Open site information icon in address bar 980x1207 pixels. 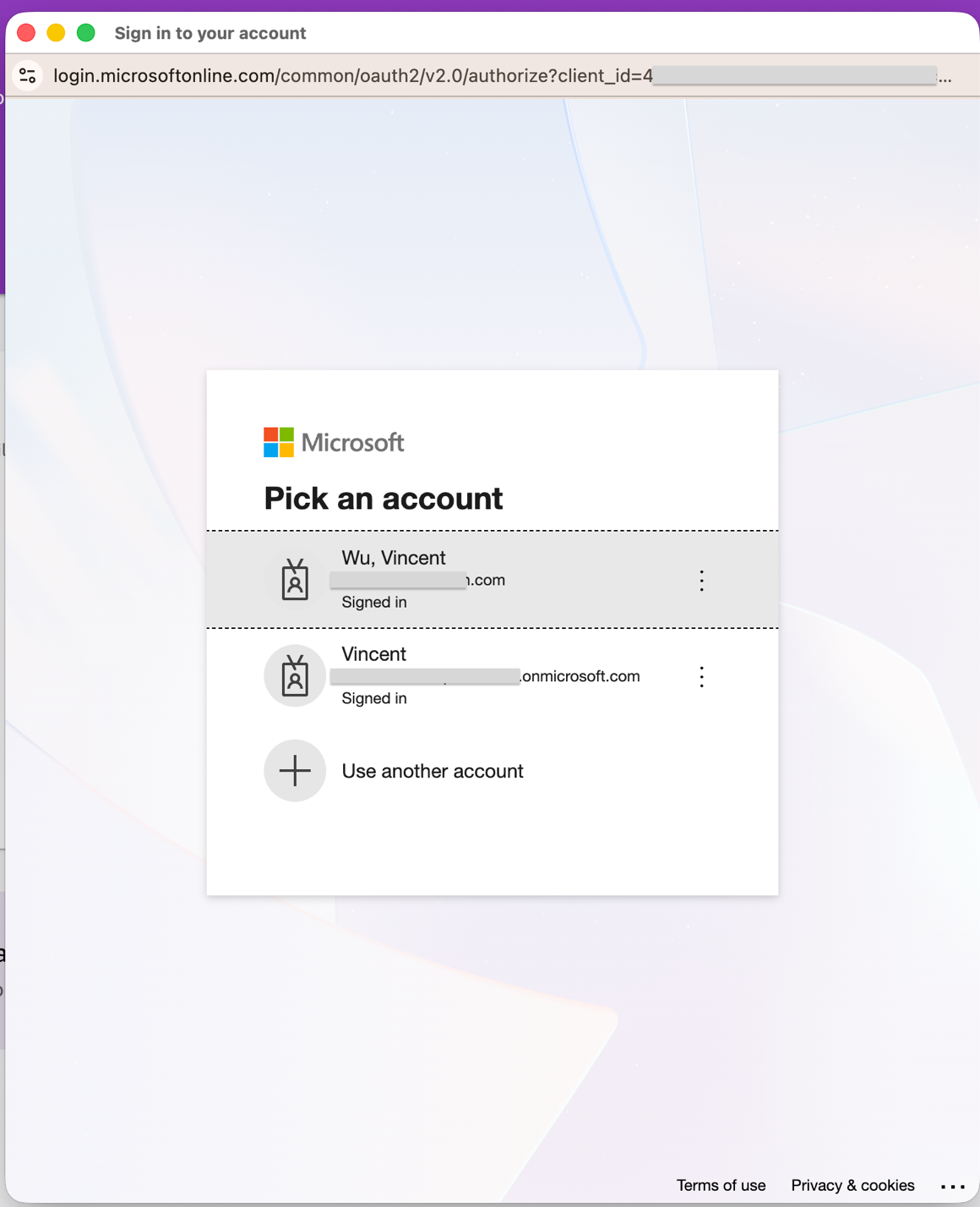(27, 76)
